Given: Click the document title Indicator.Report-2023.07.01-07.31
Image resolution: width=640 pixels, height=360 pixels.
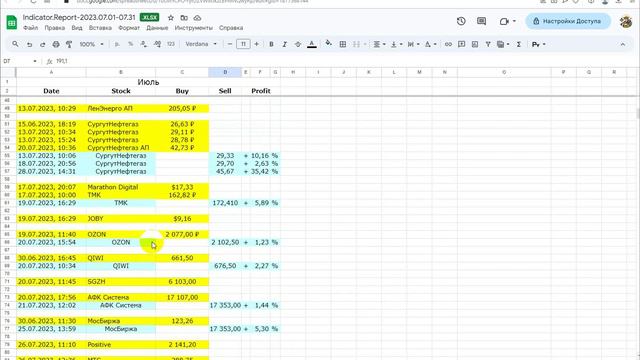Looking at the screenshot, I should [79, 18].
